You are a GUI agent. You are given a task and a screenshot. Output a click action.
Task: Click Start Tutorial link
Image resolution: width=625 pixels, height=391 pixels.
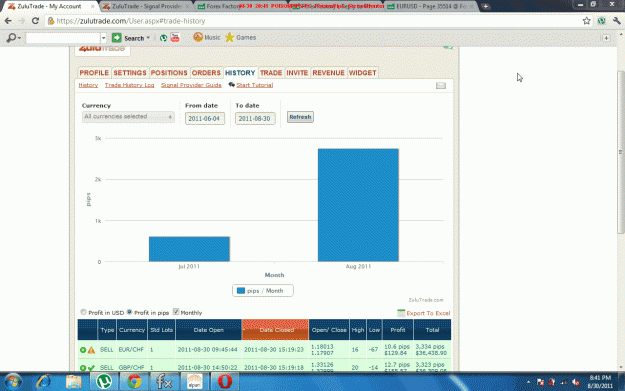(x=254, y=85)
